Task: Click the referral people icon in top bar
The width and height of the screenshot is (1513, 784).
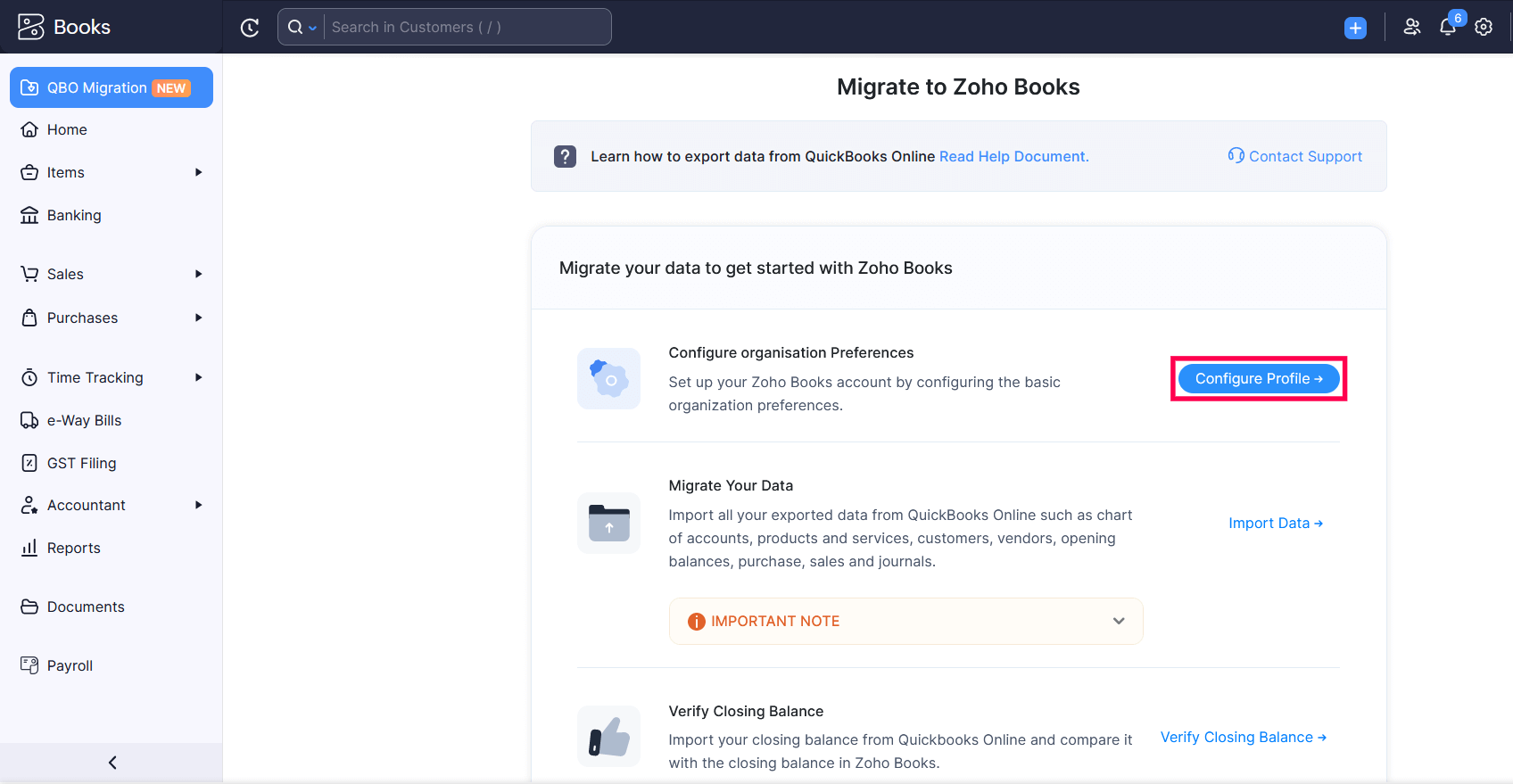Action: (1411, 28)
